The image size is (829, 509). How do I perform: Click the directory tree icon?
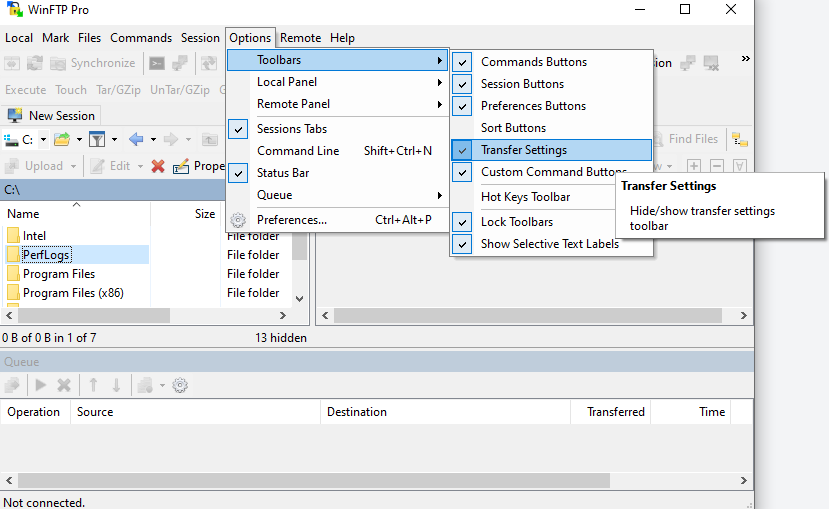point(740,140)
